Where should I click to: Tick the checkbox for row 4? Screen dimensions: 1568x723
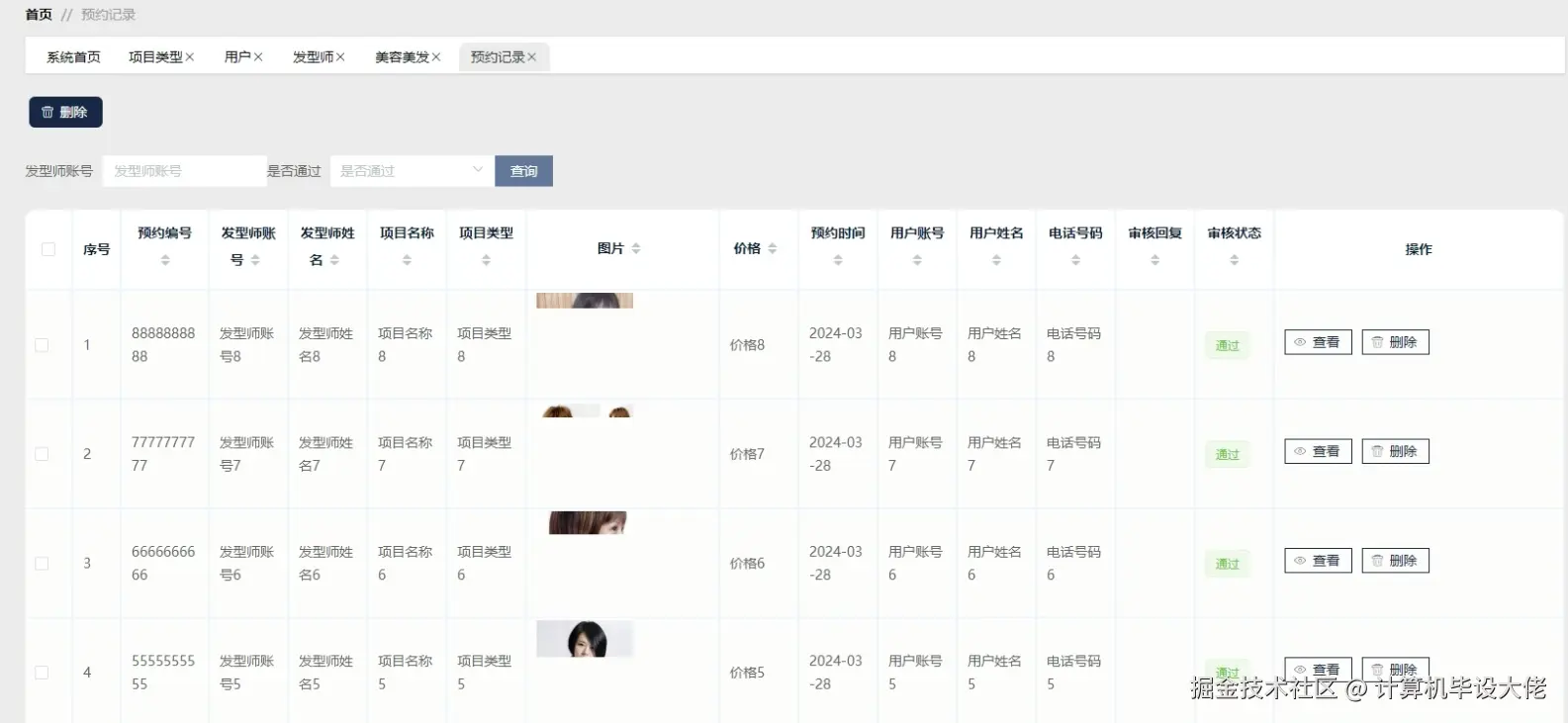coord(42,673)
